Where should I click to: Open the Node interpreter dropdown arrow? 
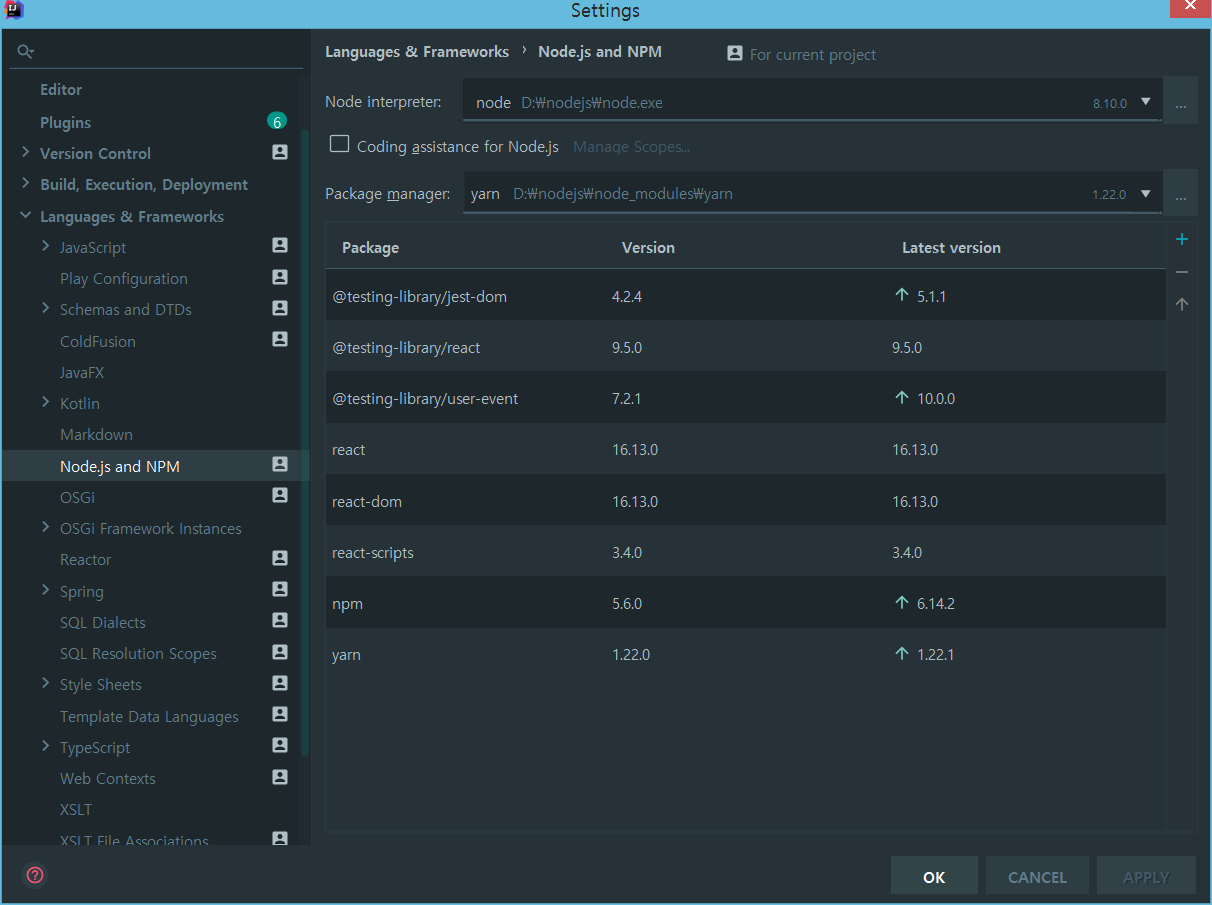point(1146,102)
